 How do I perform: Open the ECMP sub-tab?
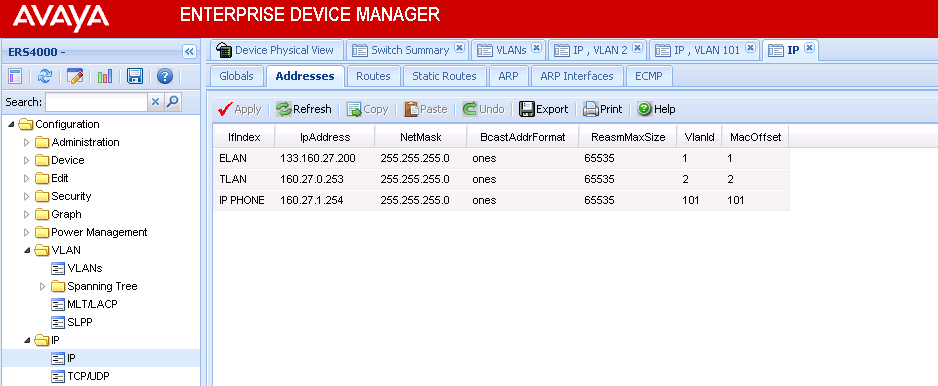(x=649, y=77)
